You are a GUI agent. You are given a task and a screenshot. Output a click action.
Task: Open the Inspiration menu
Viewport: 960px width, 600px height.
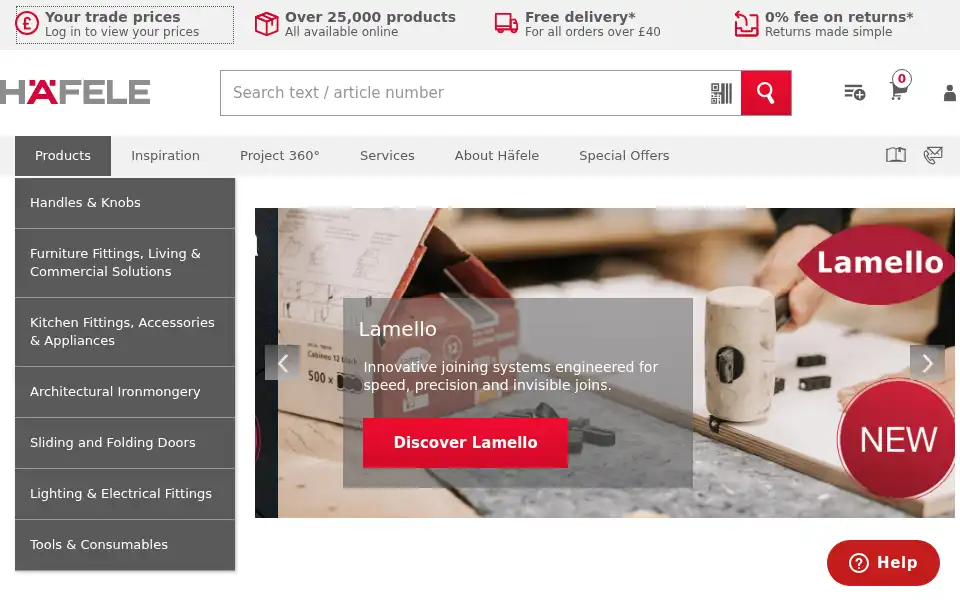(x=165, y=156)
